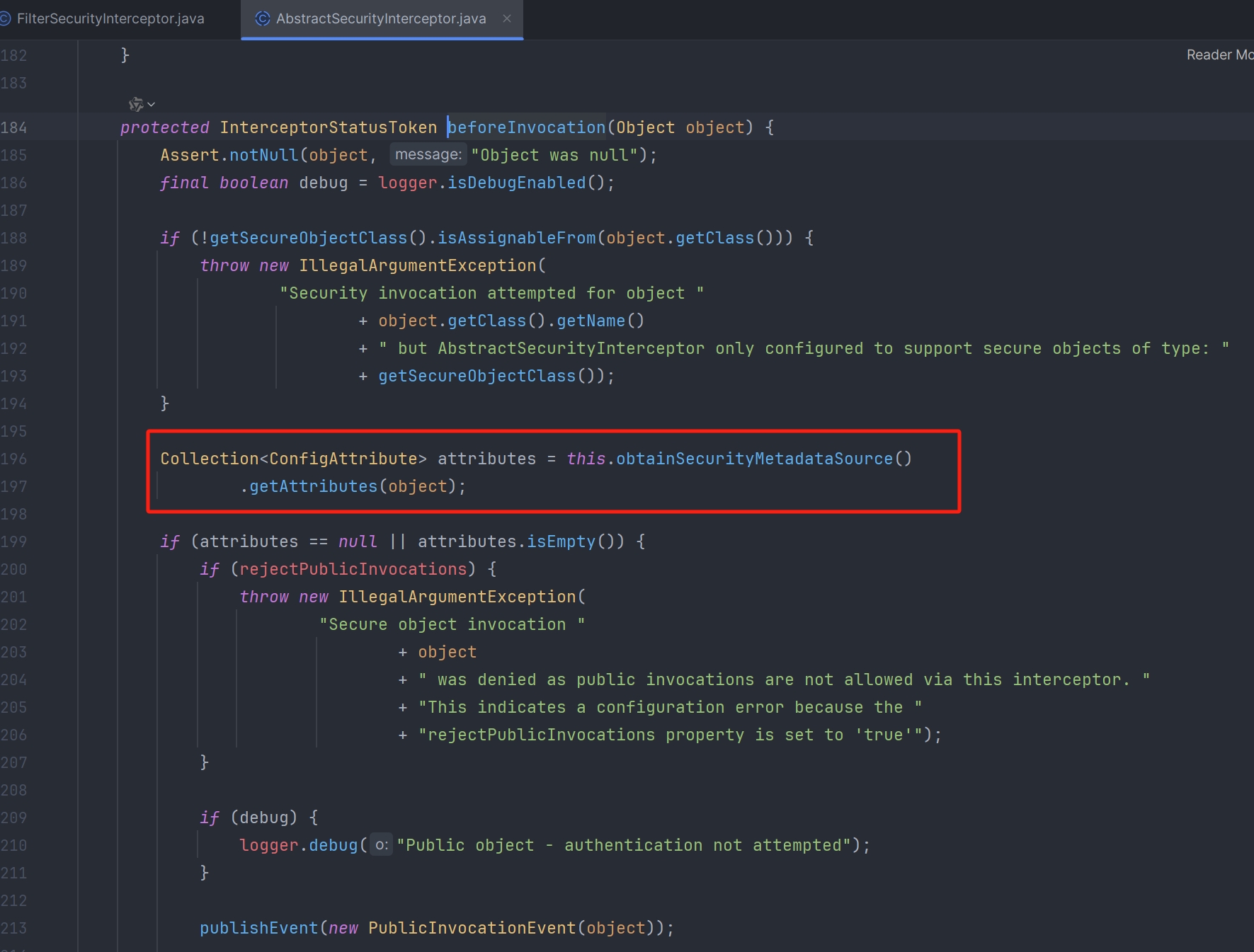Click the obtainSecurityMetadataSource method call
Viewport: 1254px width, 952px height.
click(x=753, y=459)
